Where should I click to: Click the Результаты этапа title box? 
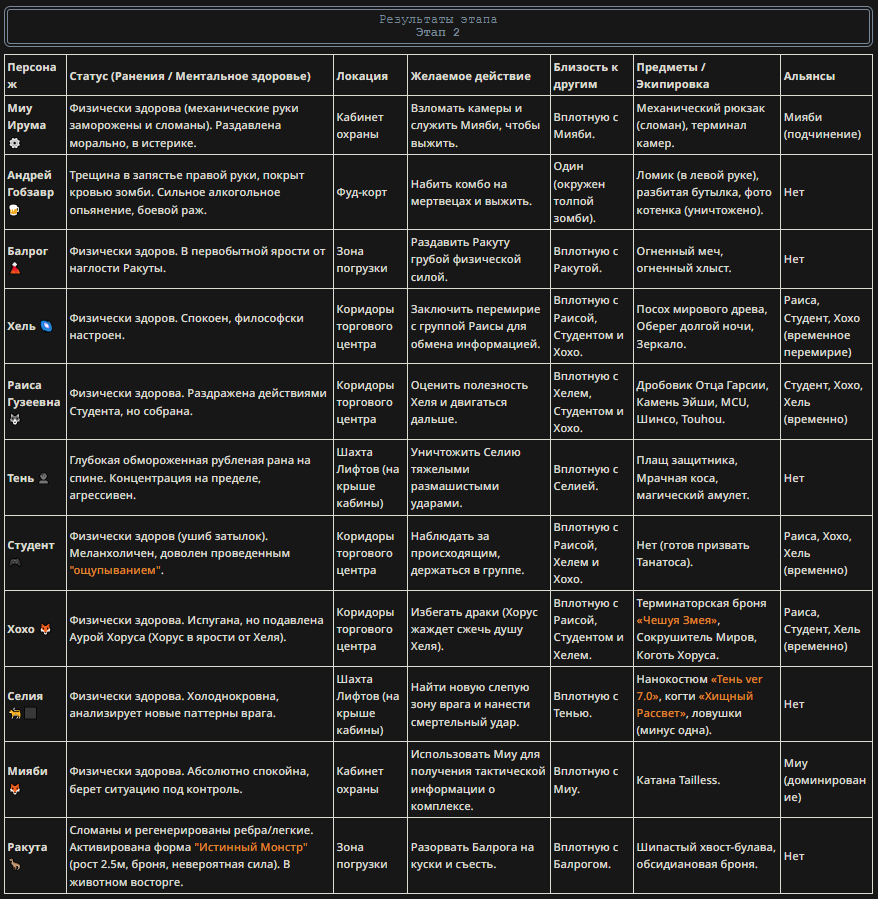(438, 26)
